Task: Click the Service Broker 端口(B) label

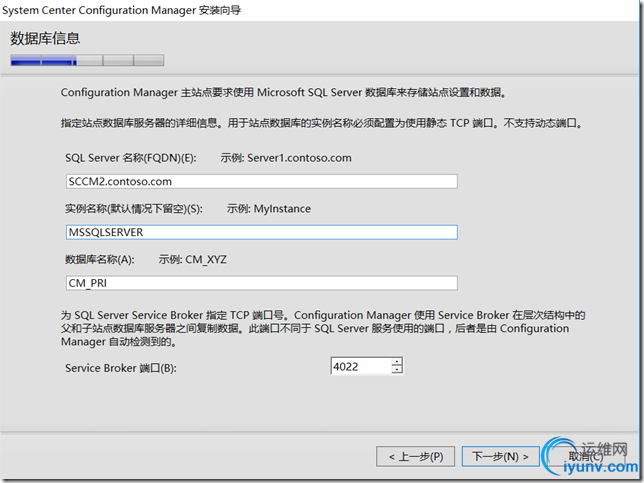Action: tap(121, 368)
